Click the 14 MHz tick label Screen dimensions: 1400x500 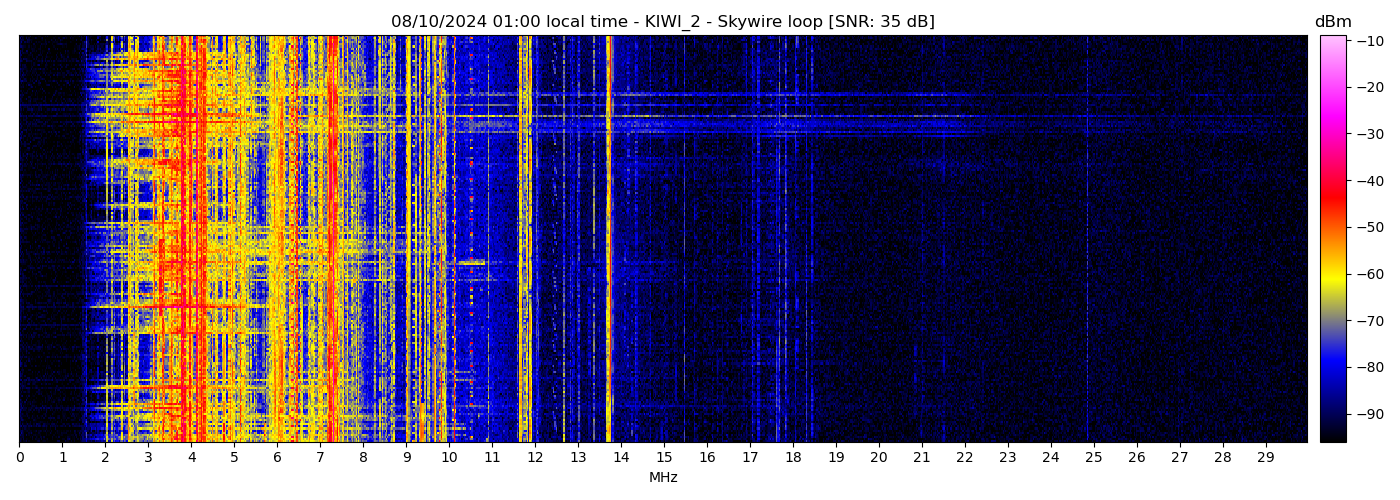pyautogui.click(x=621, y=458)
